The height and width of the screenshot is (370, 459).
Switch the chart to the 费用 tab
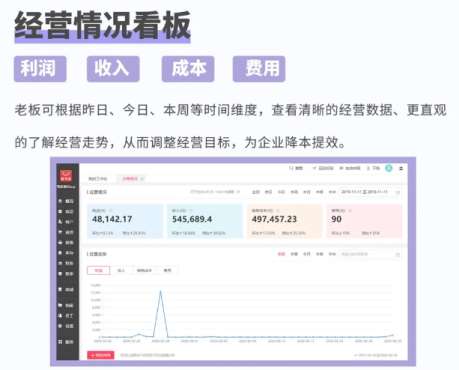pyautogui.click(x=167, y=270)
